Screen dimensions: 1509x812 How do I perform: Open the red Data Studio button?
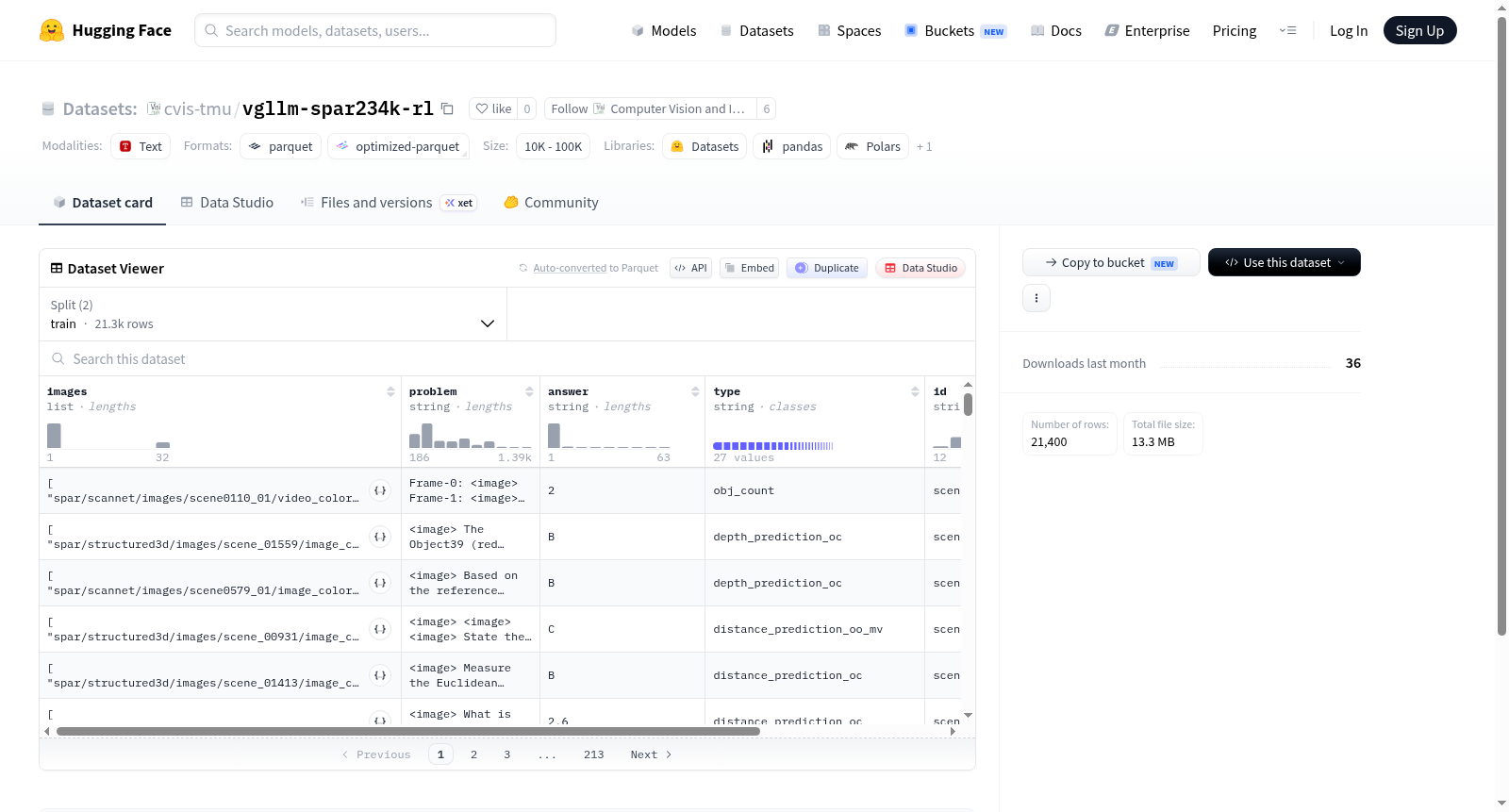920,268
